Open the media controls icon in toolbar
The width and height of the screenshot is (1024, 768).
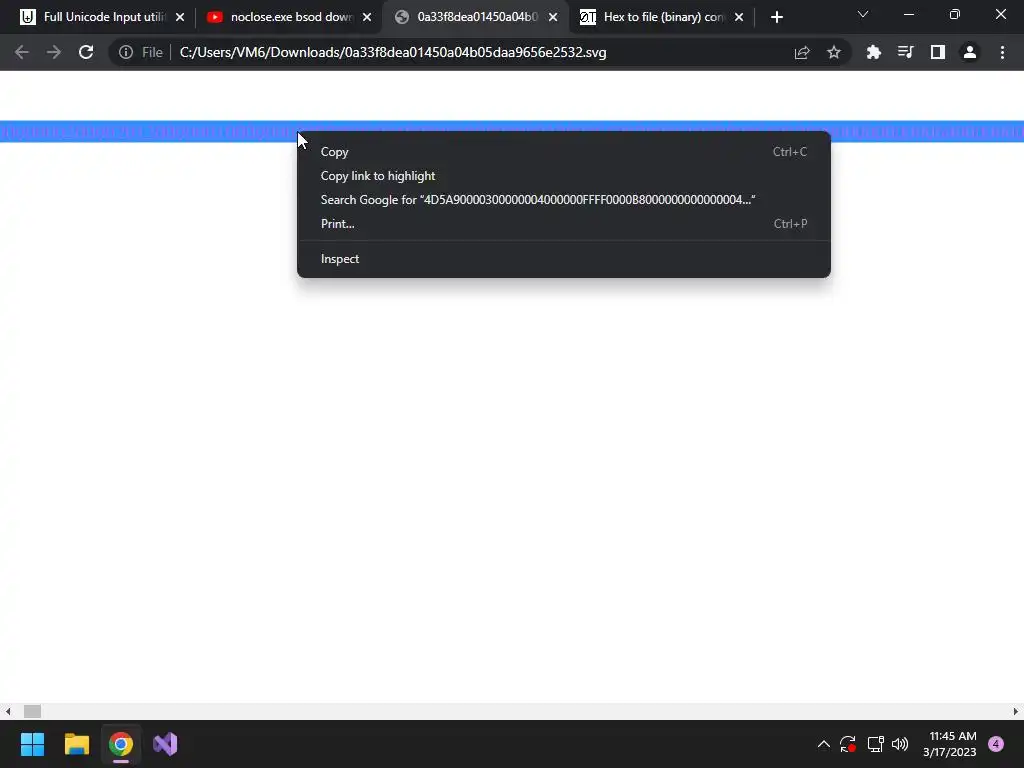point(906,52)
